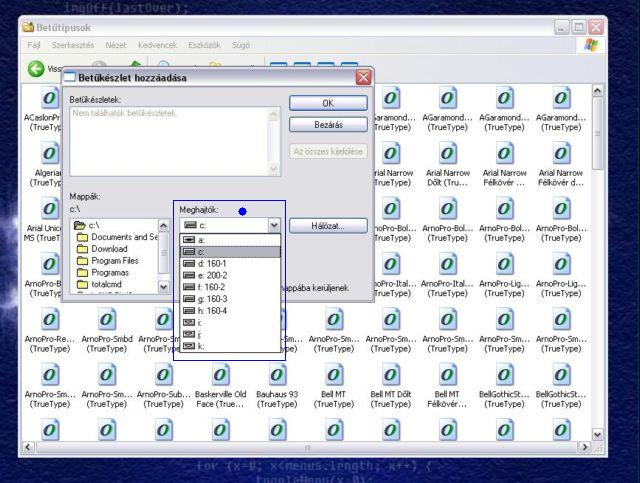Viewport: 640px width, 483px height.
Task: Open the Szerkesztés menu
Action: 73,46
